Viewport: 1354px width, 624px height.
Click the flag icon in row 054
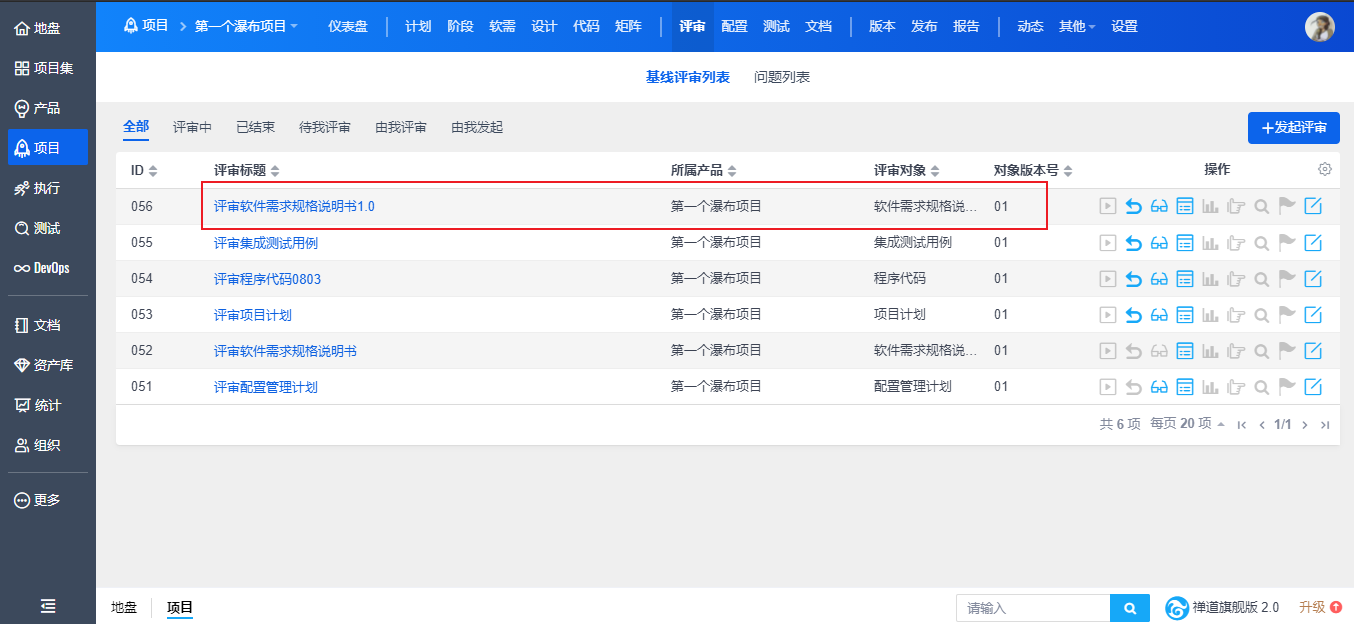point(1287,279)
